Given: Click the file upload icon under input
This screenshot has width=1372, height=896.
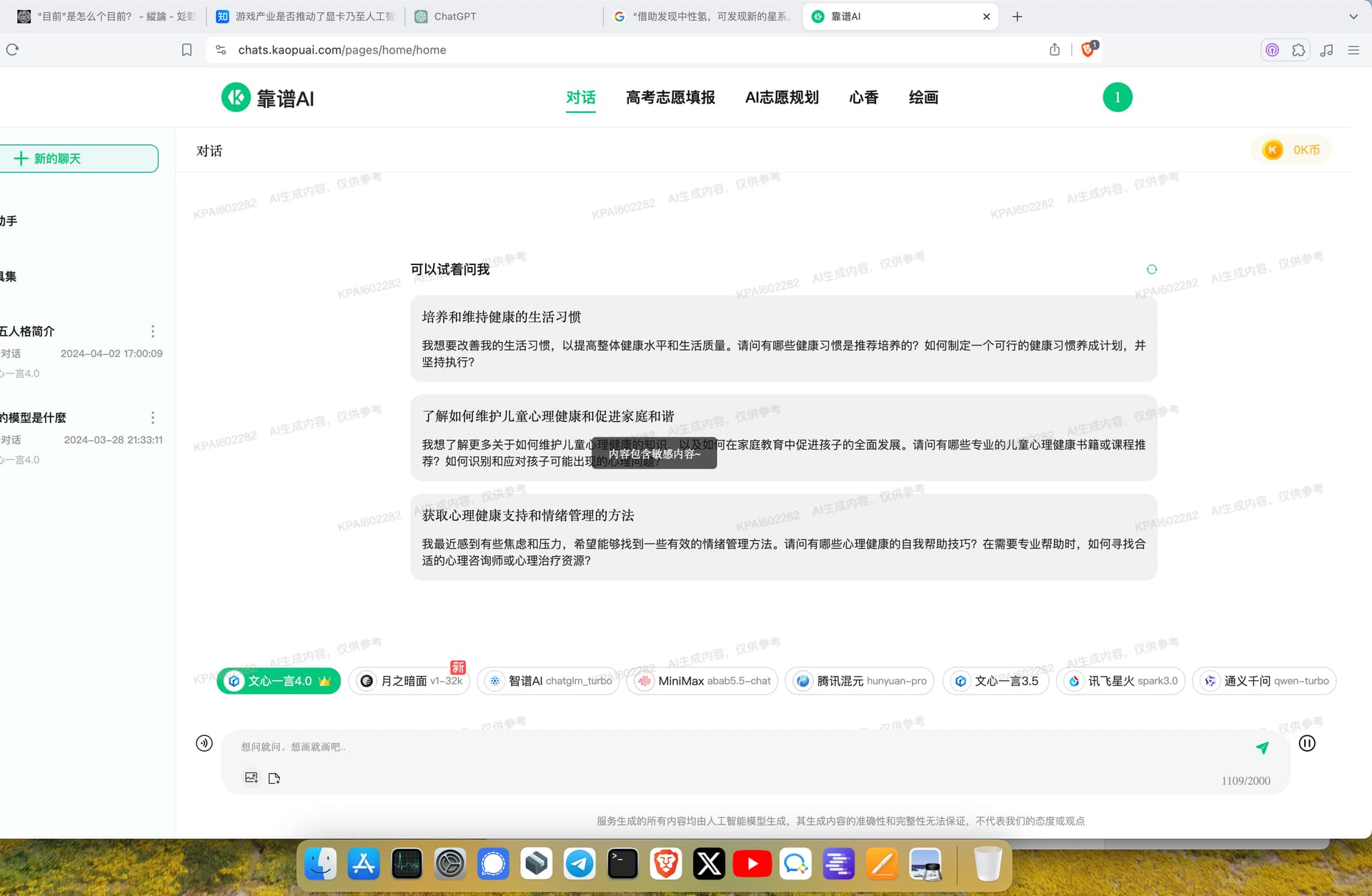Looking at the screenshot, I should coord(274,778).
